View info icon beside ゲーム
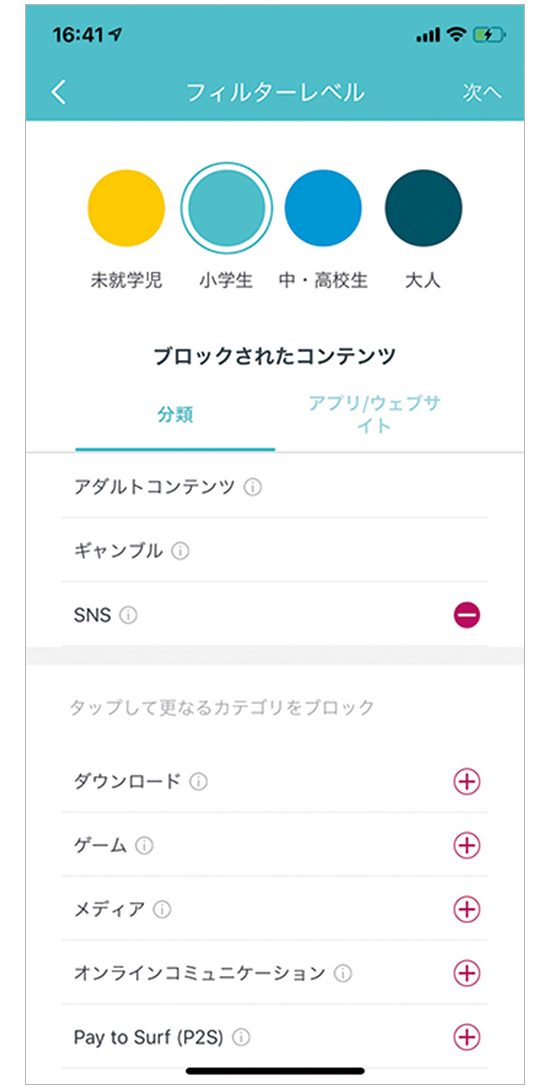Image resolution: width=551 pixels, height=1090 pixels. click(145, 846)
